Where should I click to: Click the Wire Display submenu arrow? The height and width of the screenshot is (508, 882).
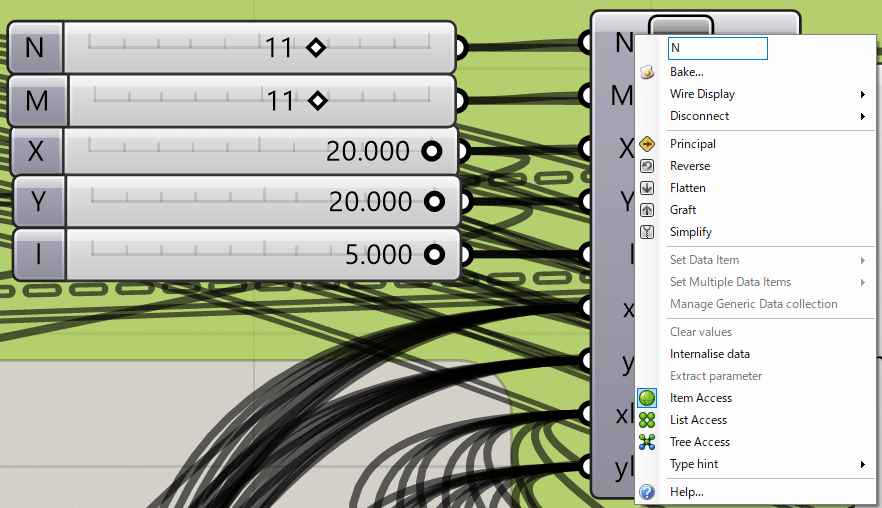click(862, 95)
